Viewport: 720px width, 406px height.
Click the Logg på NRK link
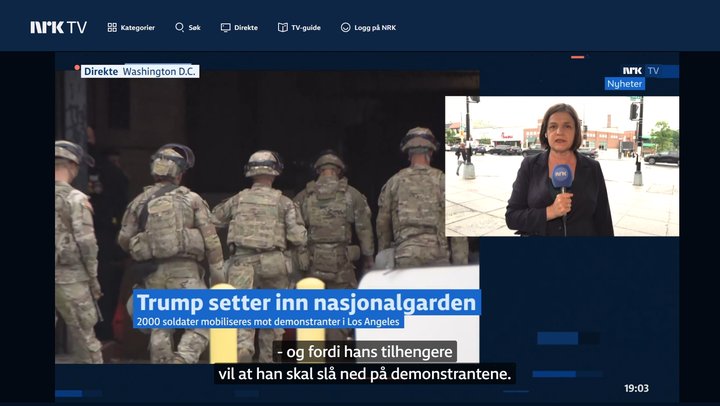coord(375,28)
